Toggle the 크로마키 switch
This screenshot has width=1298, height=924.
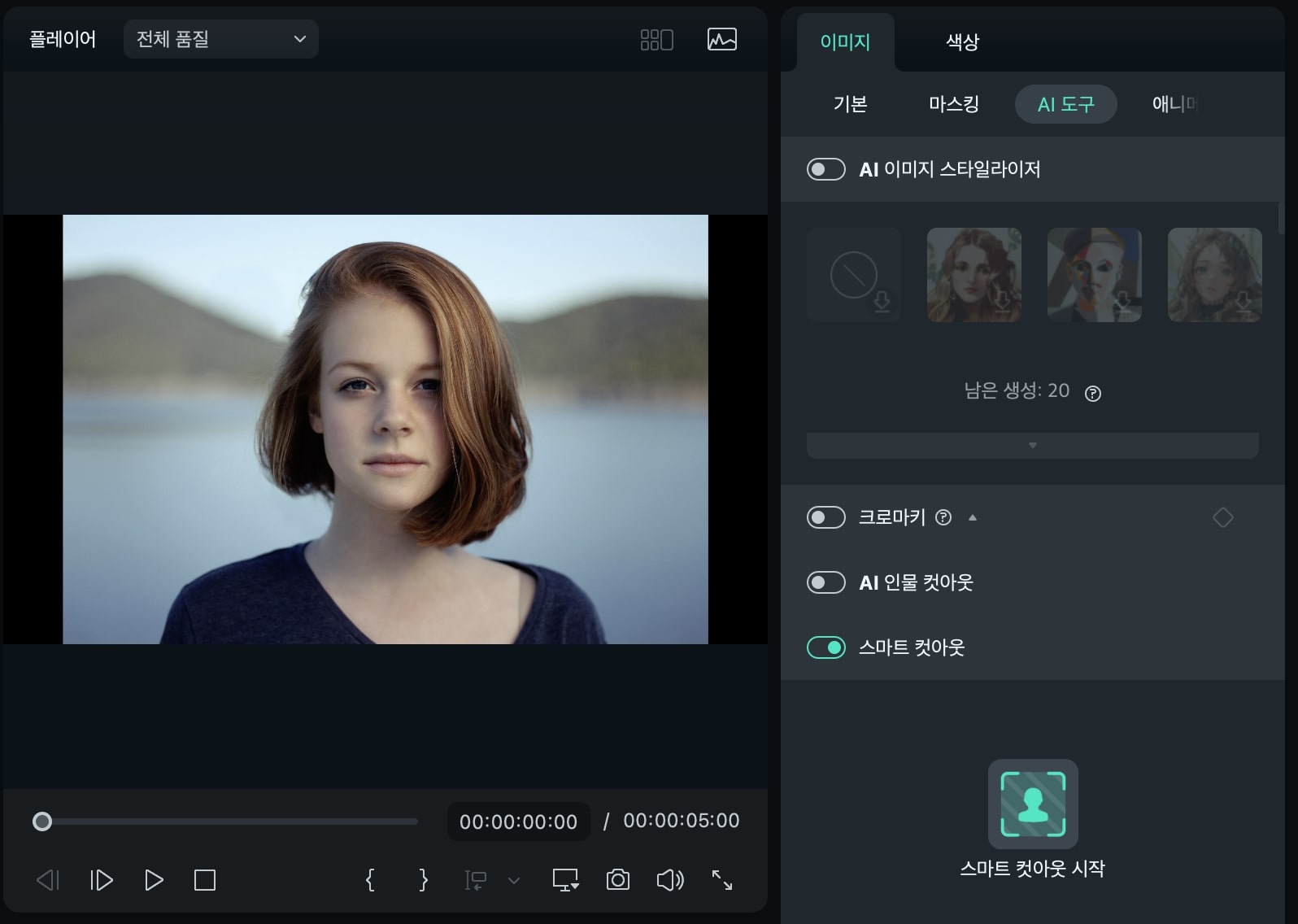[x=826, y=517]
